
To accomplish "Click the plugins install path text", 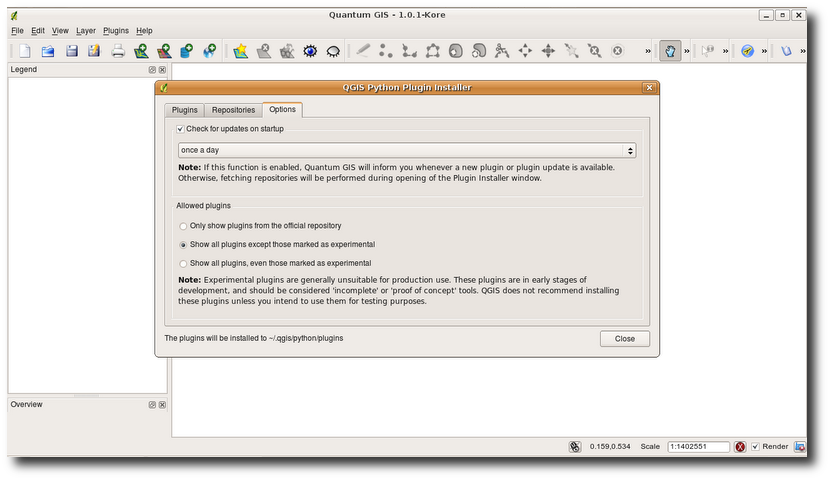I will tap(254, 338).
